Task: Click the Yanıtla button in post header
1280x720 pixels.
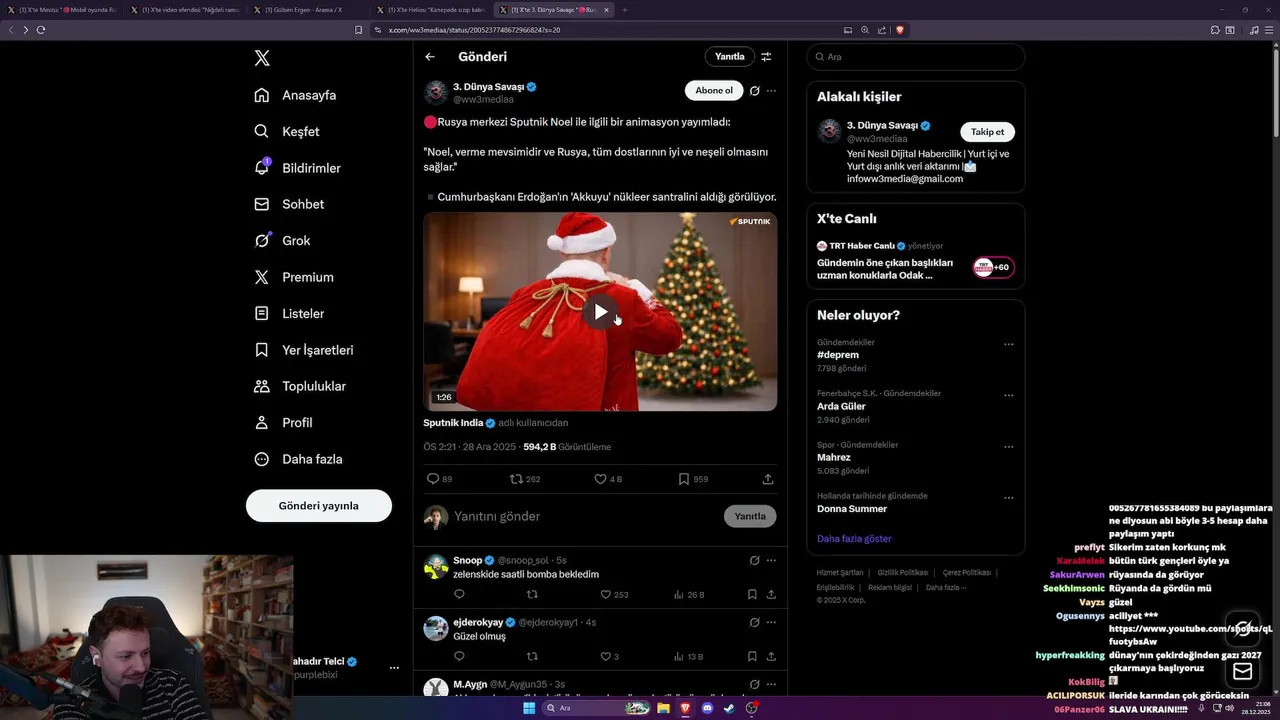Action: click(730, 57)
